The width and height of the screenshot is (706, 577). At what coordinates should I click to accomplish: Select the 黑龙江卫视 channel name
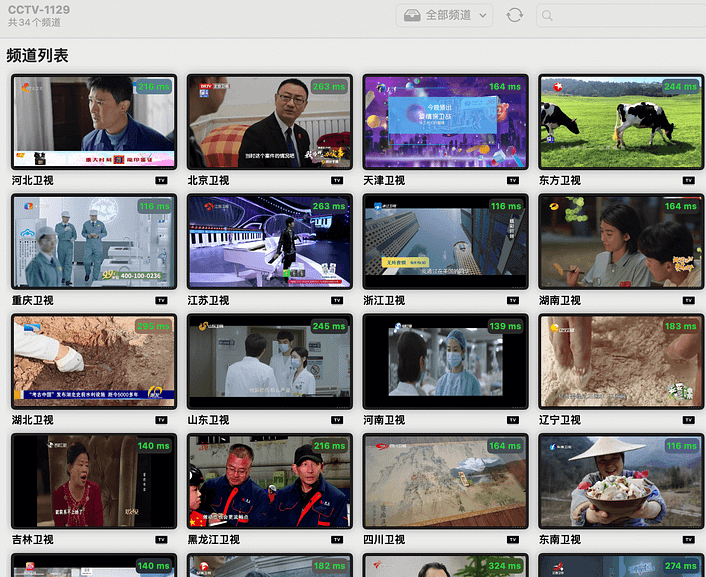[214, 540]
